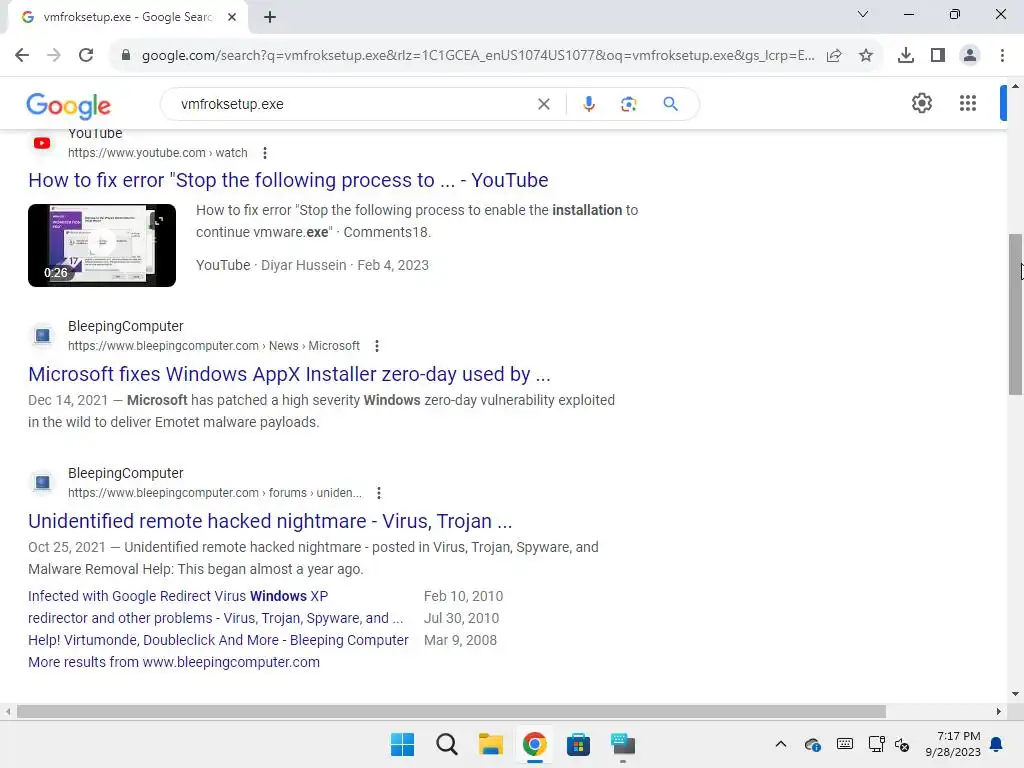Open Google apps grid
The width and height of the screenshot is (1024, 768).
968,103
